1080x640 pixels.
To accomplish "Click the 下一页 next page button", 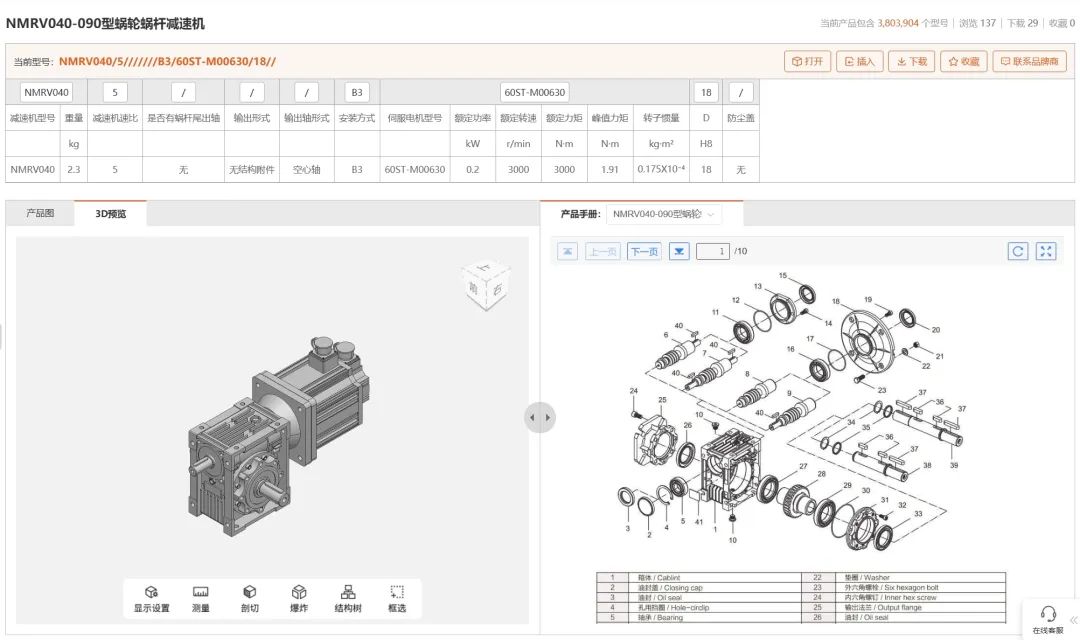I will 644,251.
